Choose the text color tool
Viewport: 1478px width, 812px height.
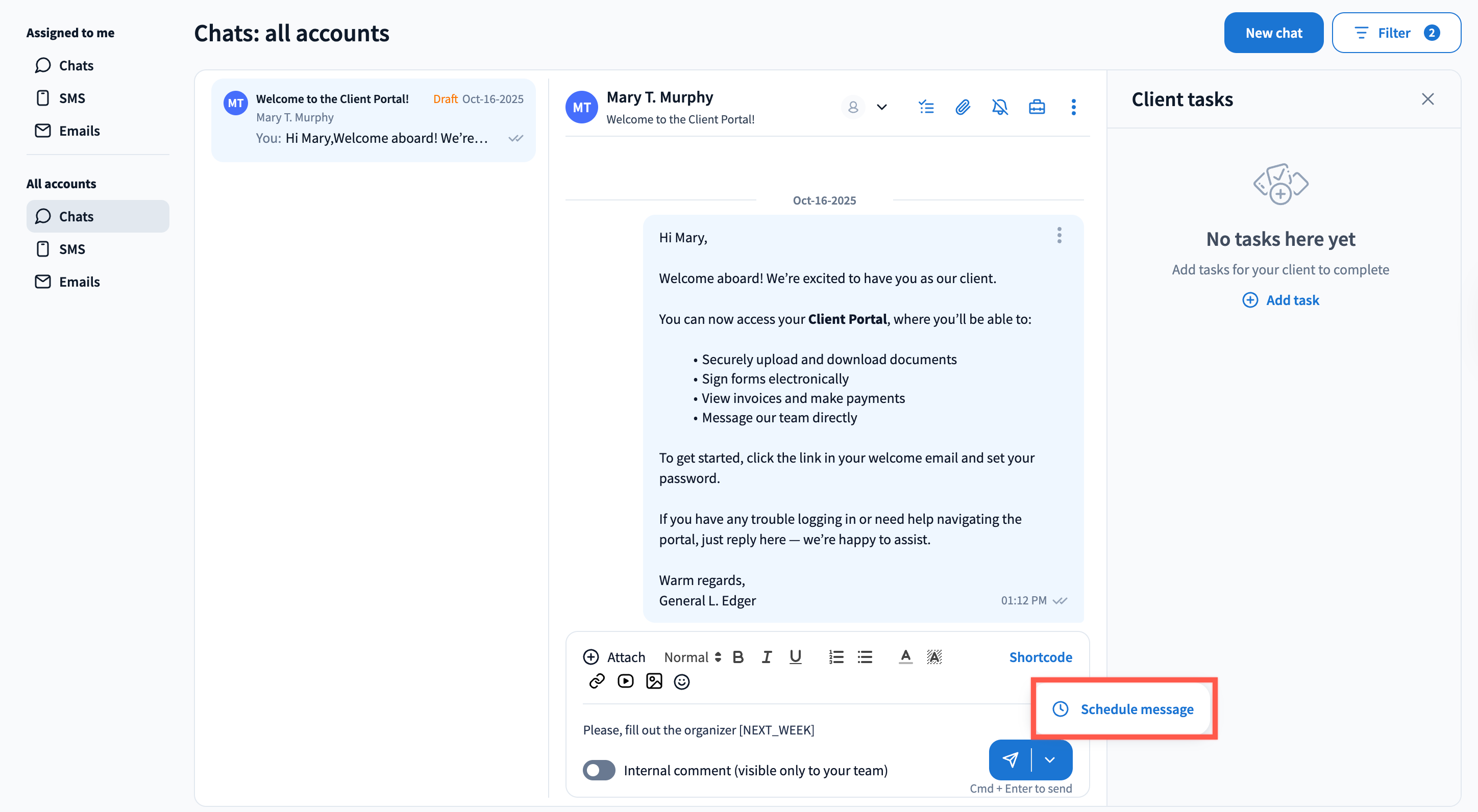(x=905, y=657)
